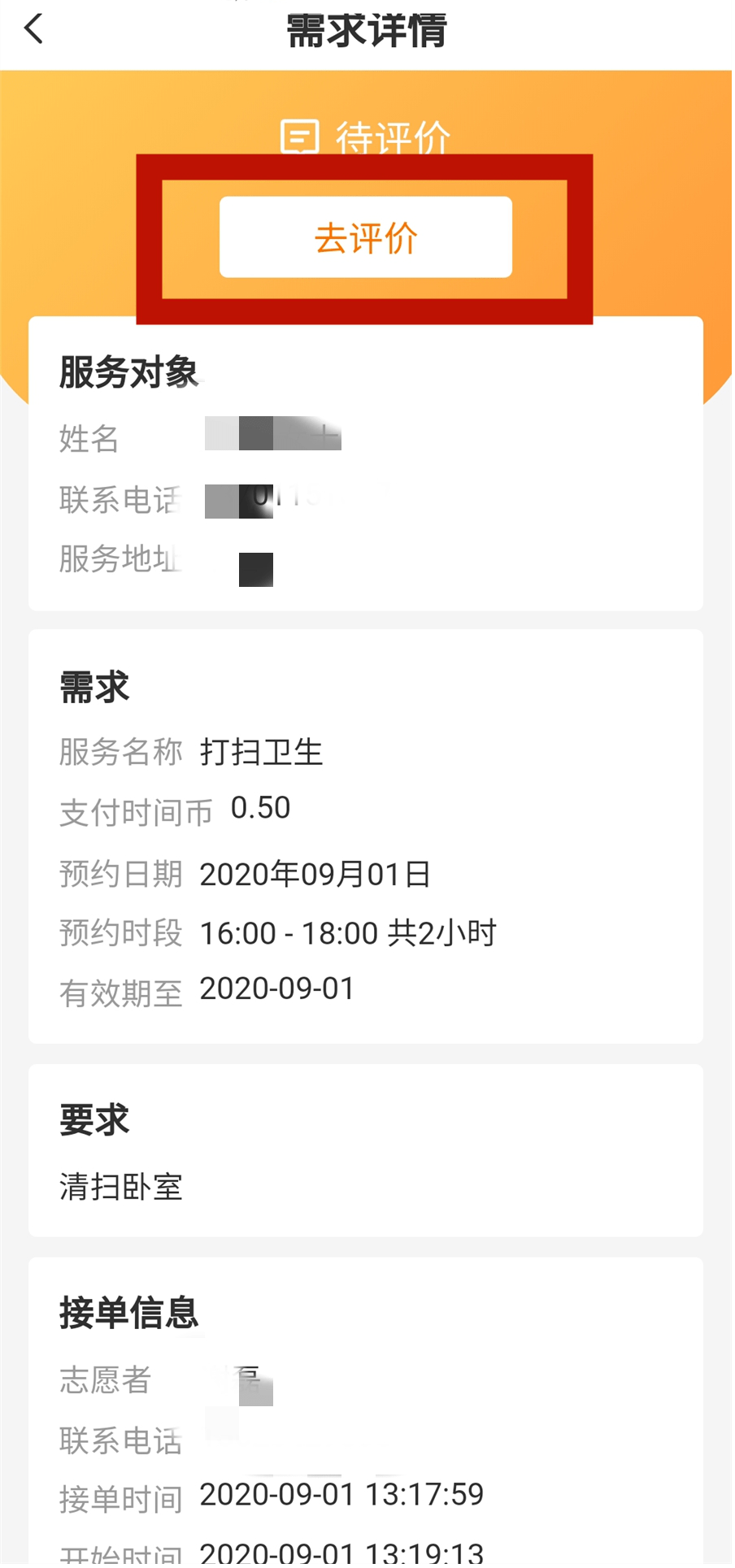Select the 需求 section heading
The width and height of the screenshot is (735, 1568).
tap(94, 688)
